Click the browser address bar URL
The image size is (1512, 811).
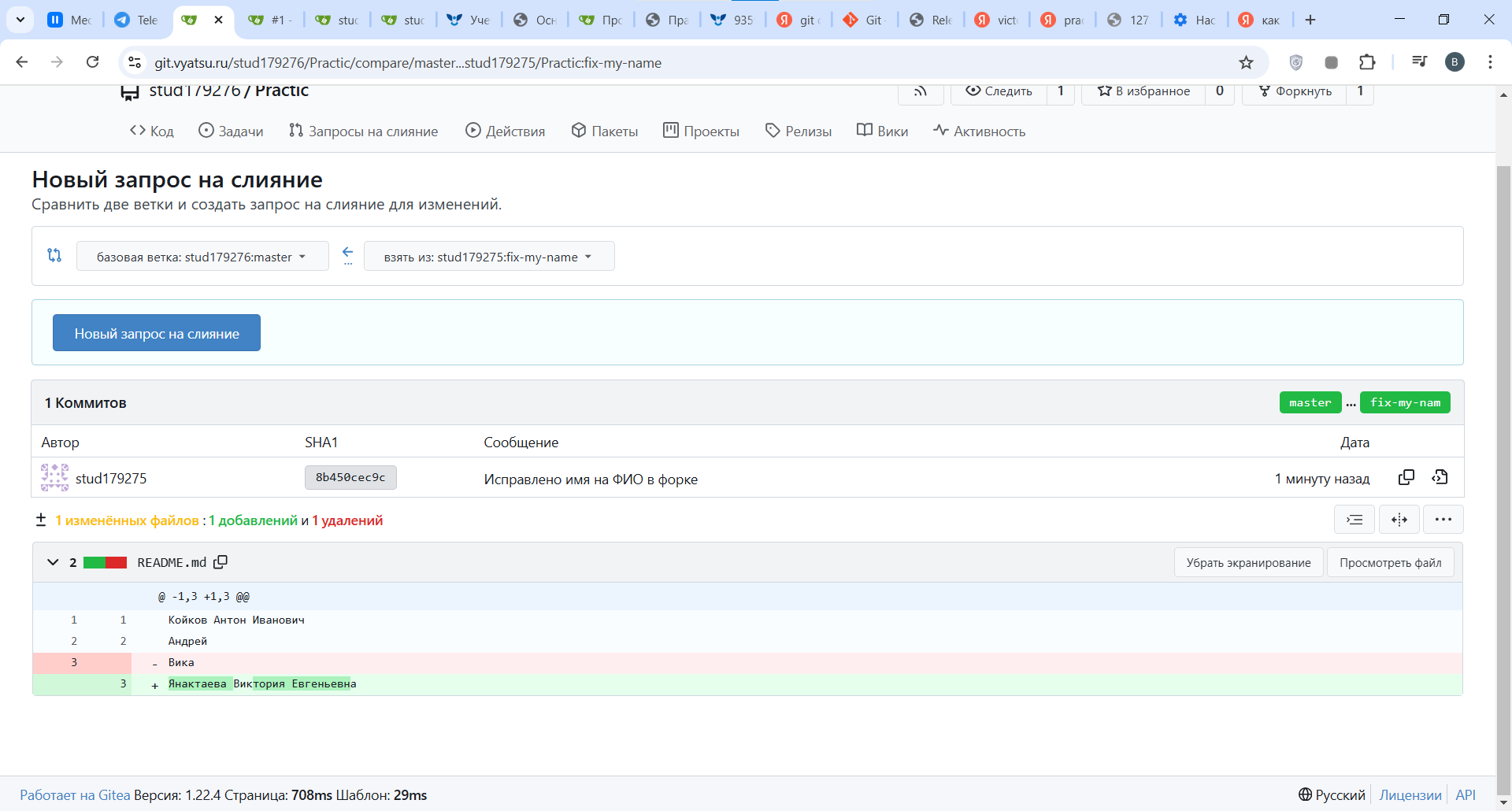click(x=408, y=62)
